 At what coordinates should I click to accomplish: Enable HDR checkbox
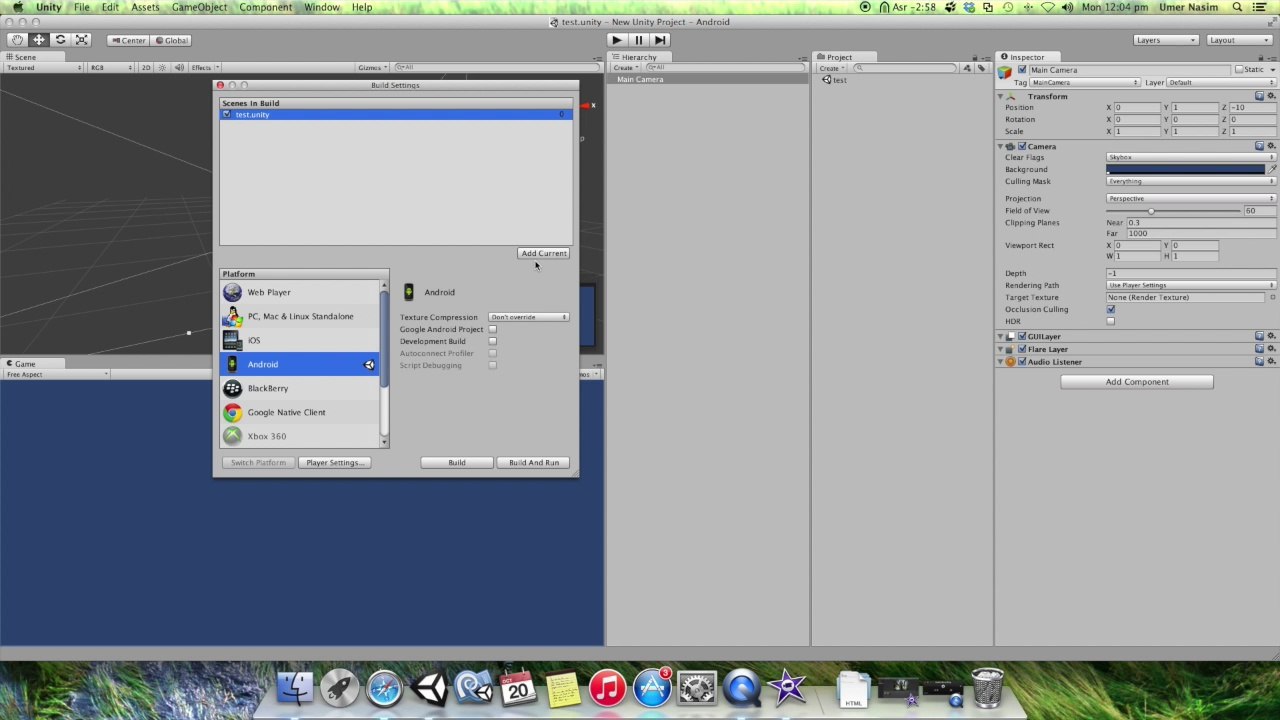click(x=1110, y=321)
